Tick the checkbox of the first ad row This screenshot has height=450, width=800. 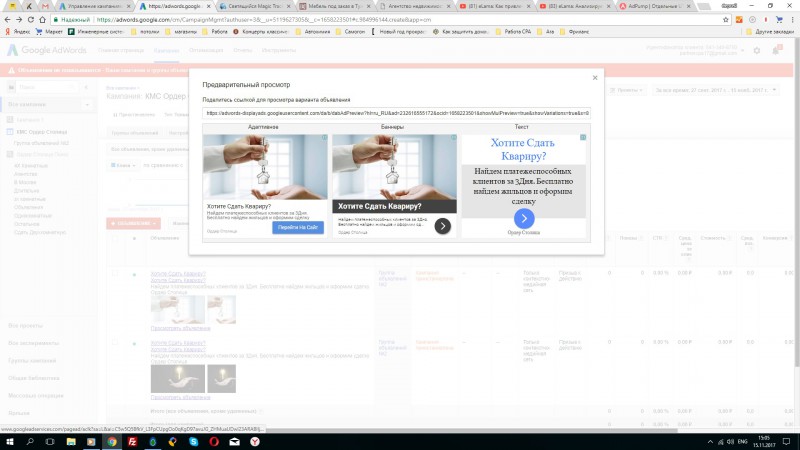115,273
